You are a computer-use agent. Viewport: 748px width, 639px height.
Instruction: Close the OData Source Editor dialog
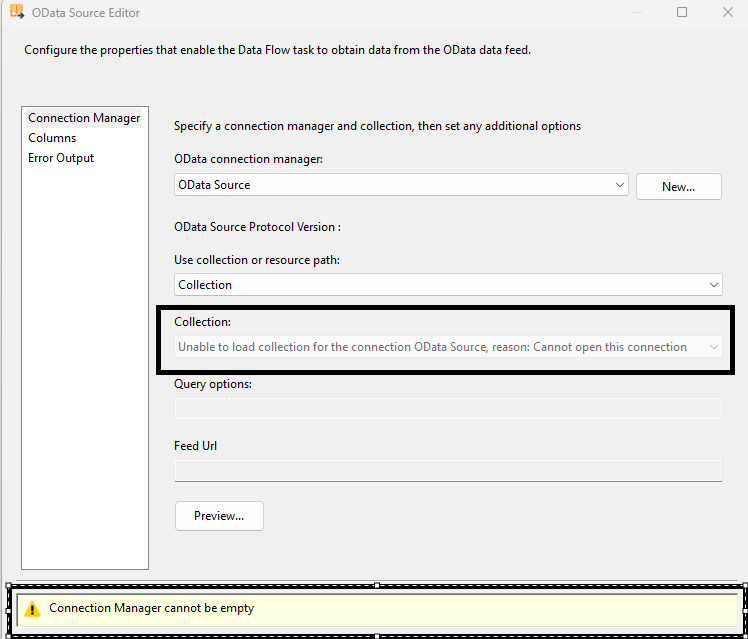click(x=727, y=13)
